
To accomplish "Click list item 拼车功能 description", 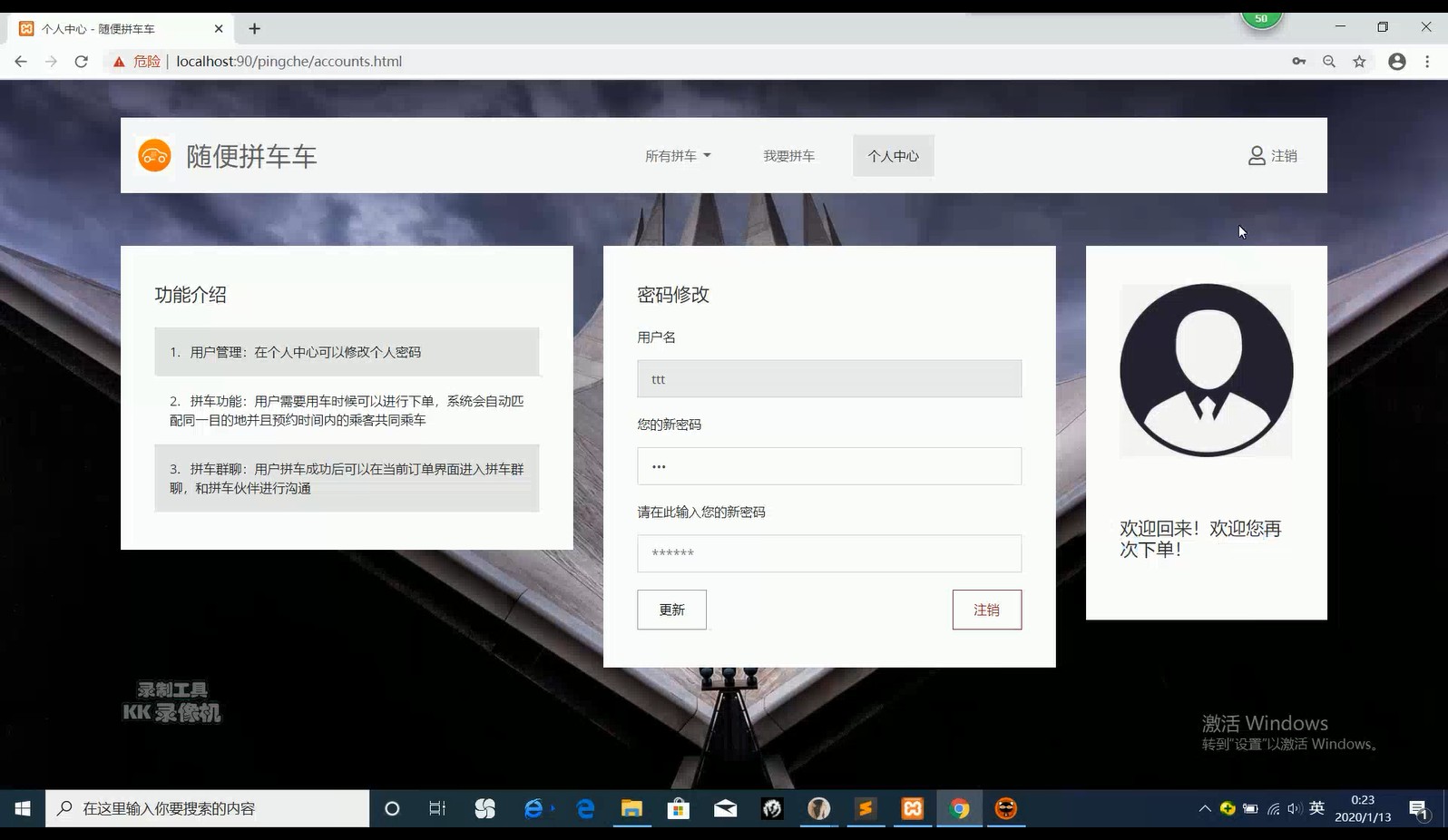I will pos(347,410).
